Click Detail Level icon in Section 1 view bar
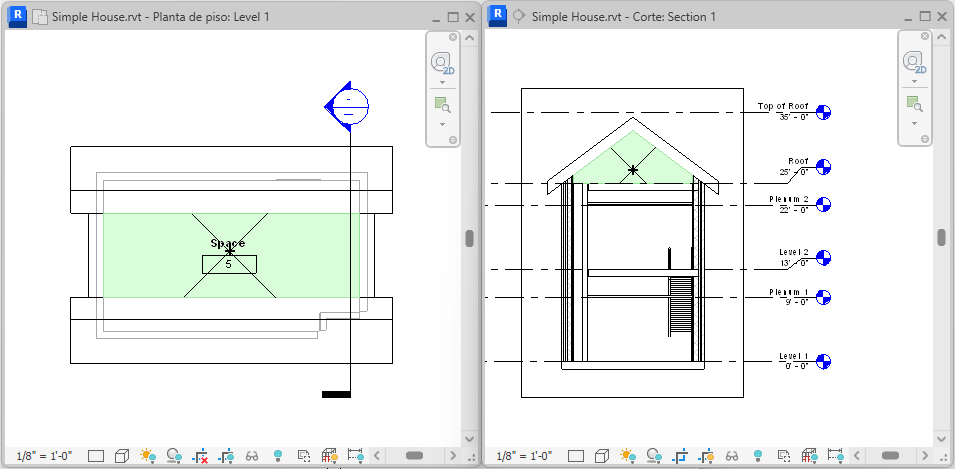The image size is (955, 469). (576, 456)
